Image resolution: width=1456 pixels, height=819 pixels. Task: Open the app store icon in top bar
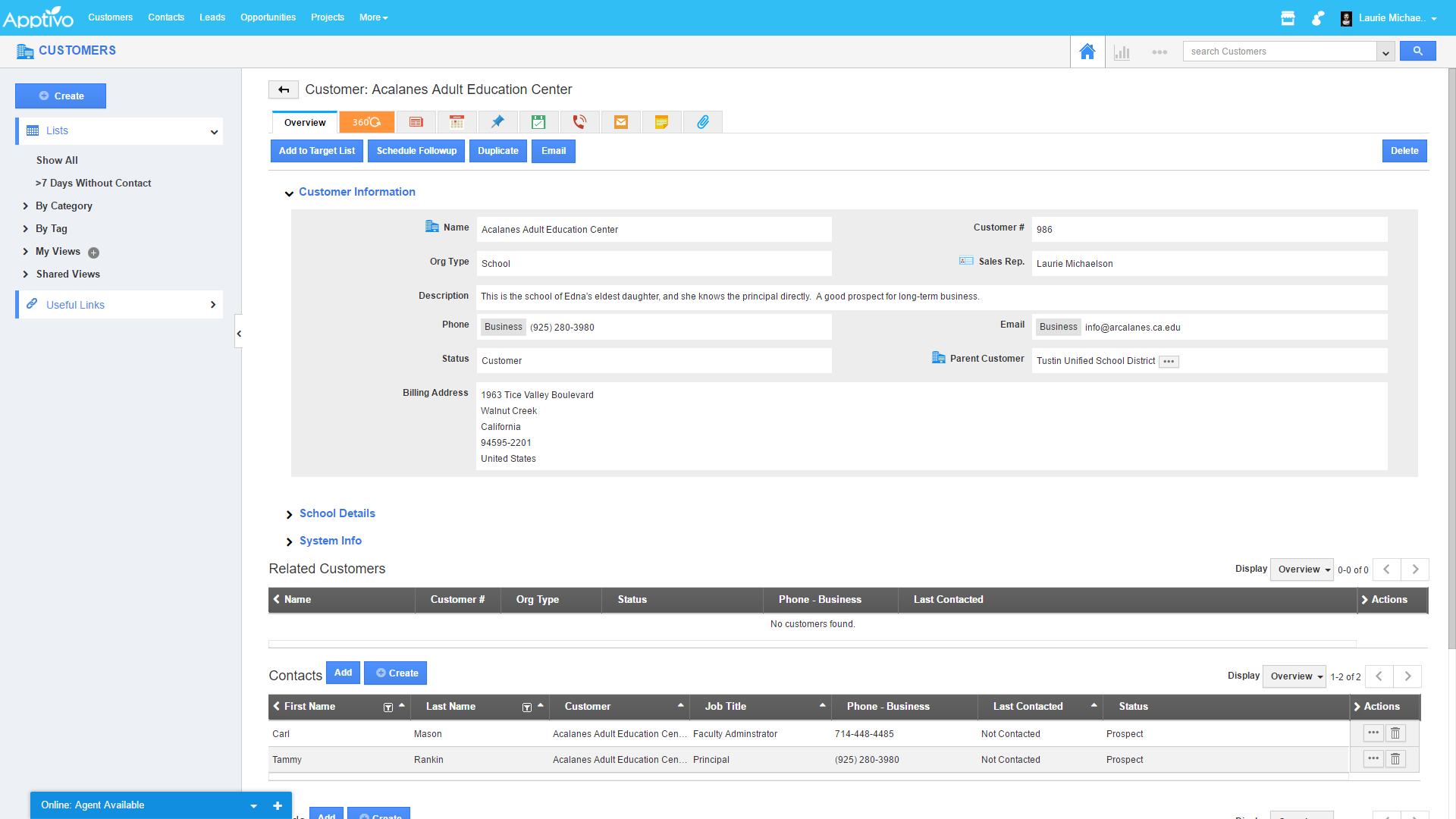(x=1288, y=18)
